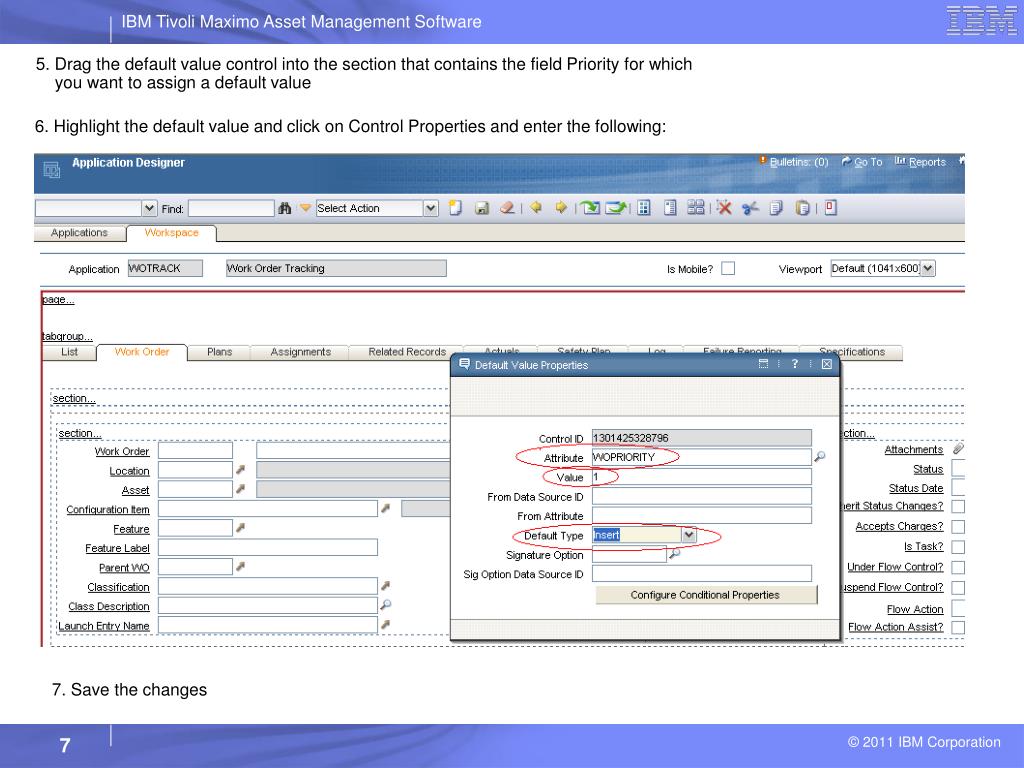Viewport: 1024px width, 768px height.
Task: Open the query dropdown left of Find
Action: click(x=150, y=208)
